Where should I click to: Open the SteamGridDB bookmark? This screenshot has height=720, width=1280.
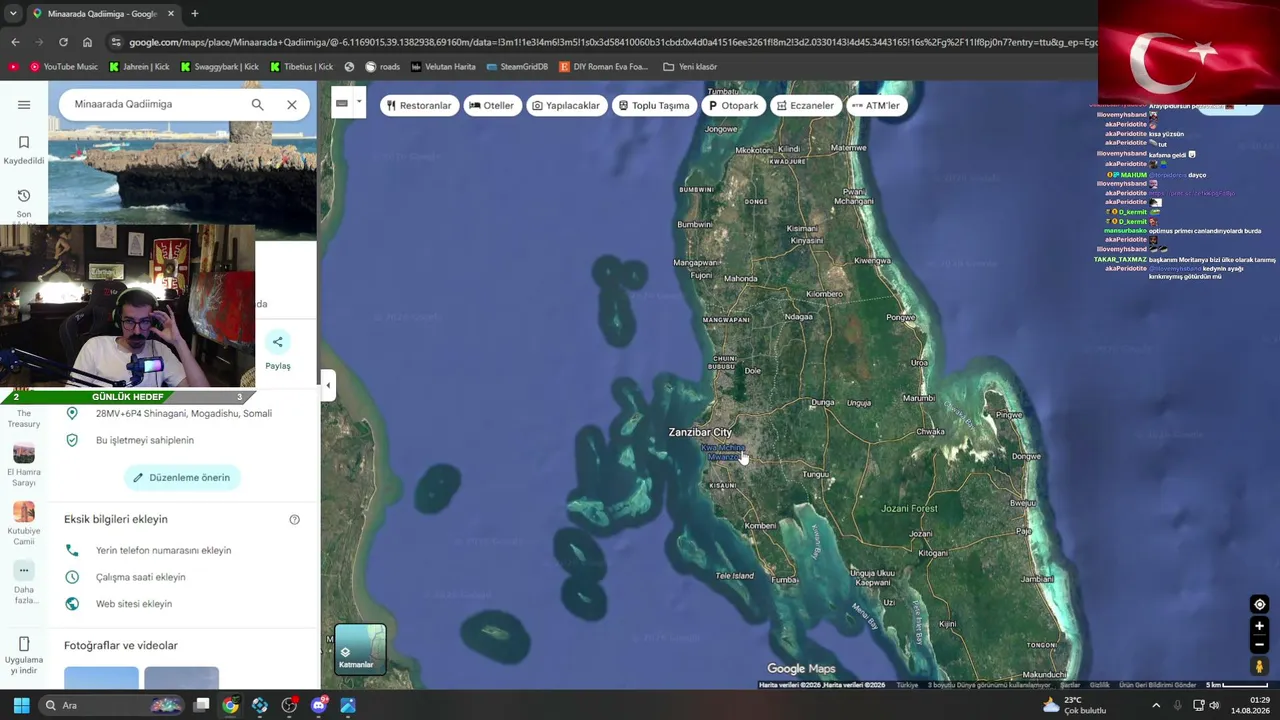point(517,67)
